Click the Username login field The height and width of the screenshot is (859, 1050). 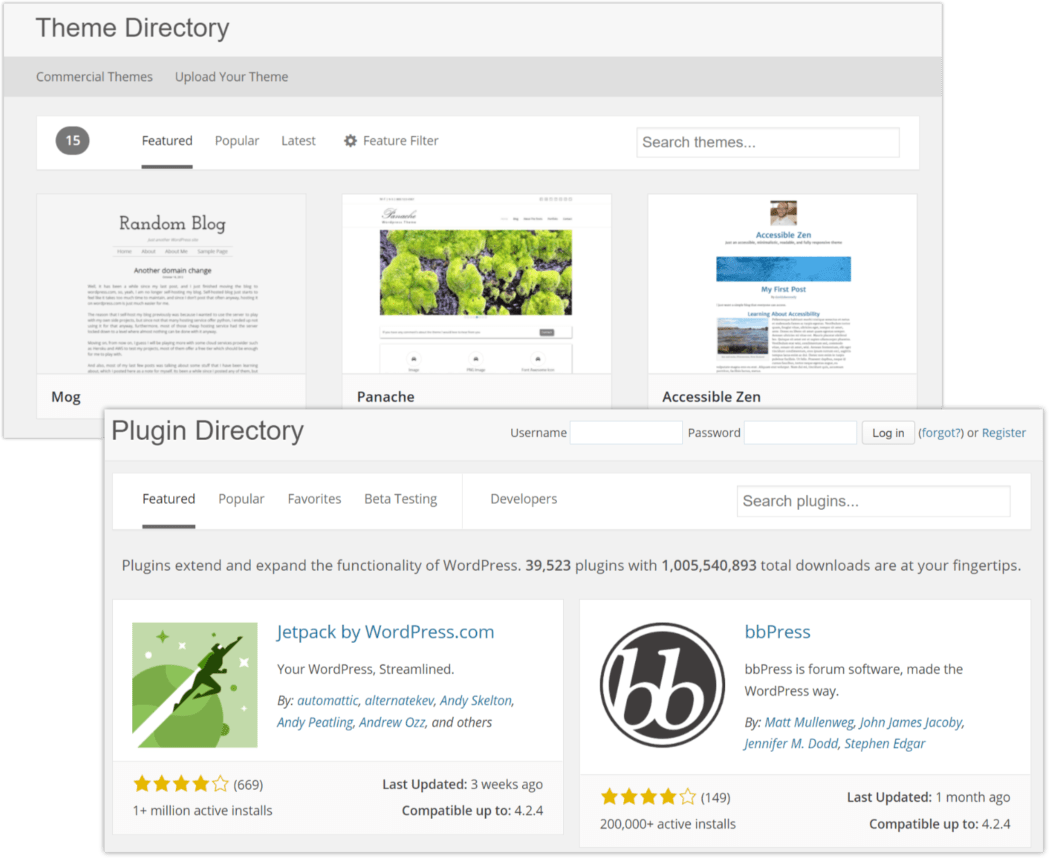click(626, 432)
